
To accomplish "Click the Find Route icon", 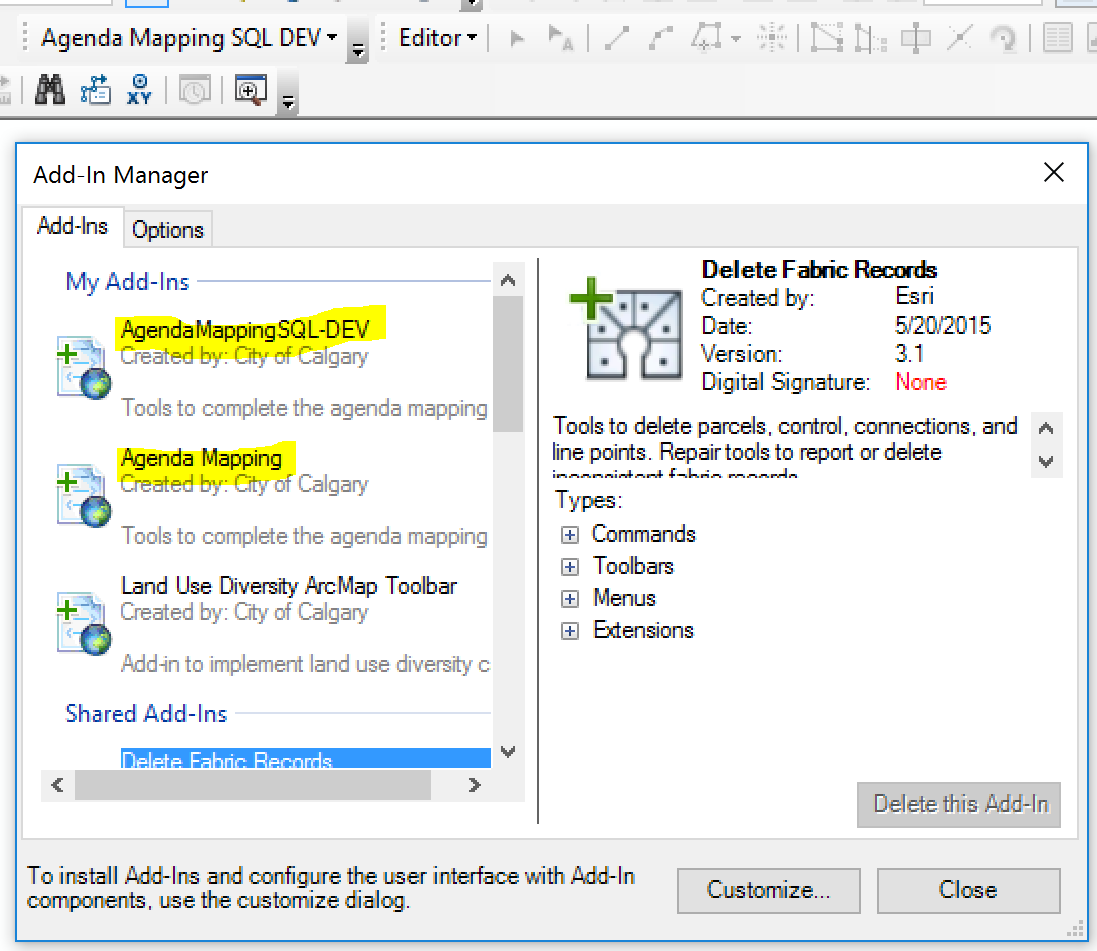I will 95,90.
